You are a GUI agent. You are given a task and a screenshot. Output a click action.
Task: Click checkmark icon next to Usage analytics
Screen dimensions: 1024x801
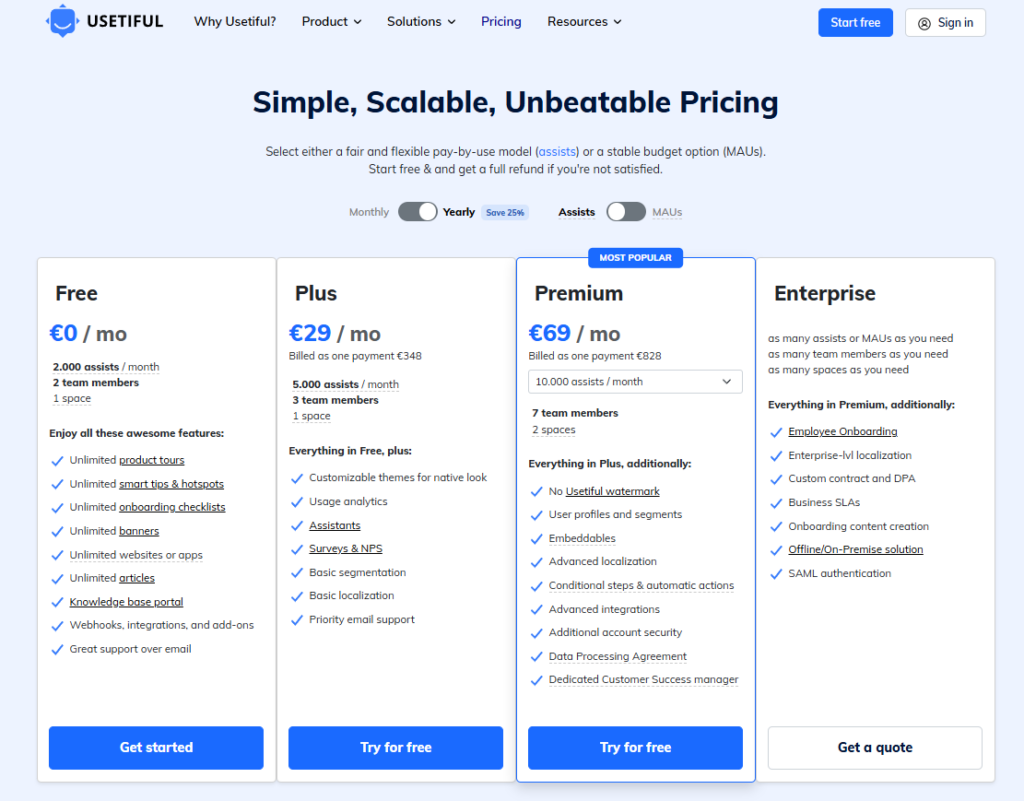click(297, 502)
